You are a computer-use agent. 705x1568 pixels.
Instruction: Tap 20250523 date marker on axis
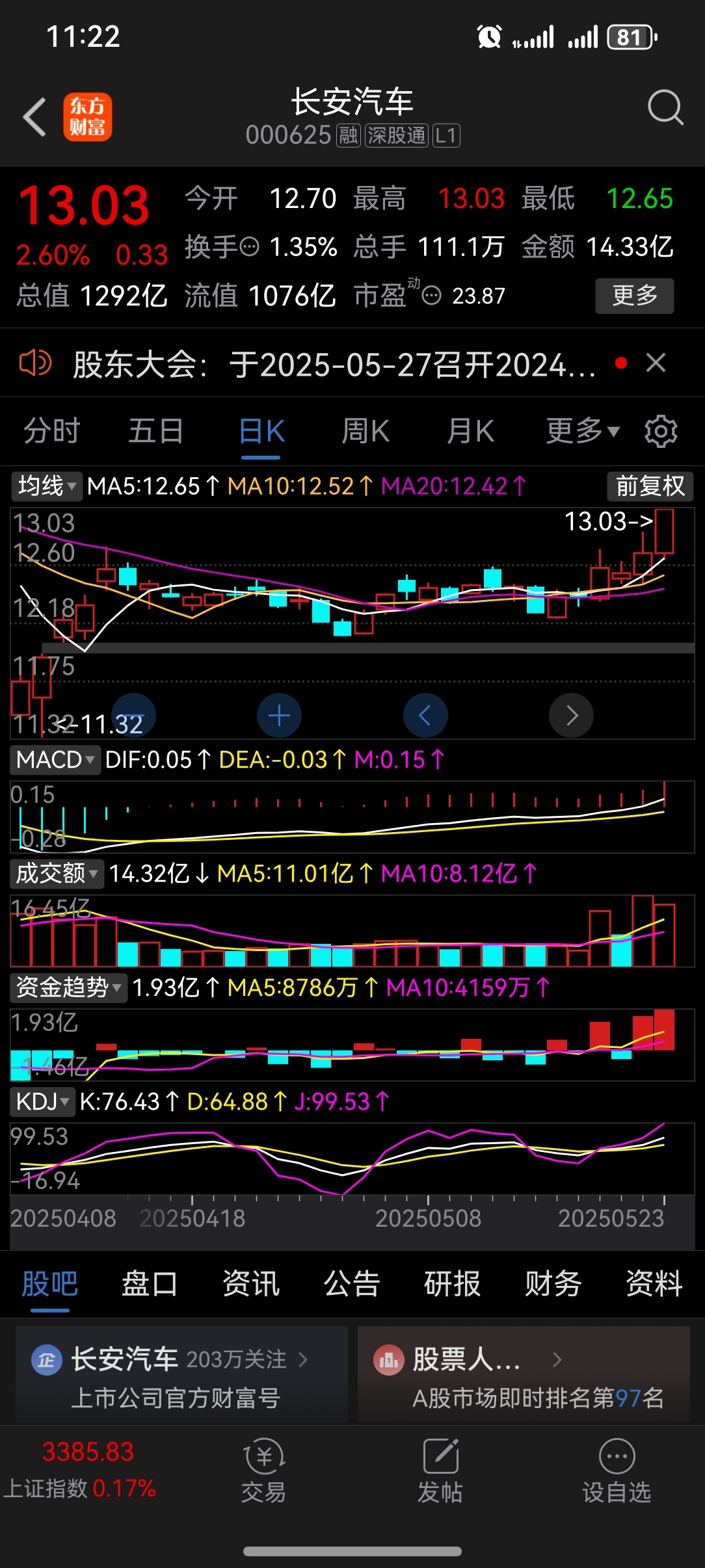point(611,1218)
